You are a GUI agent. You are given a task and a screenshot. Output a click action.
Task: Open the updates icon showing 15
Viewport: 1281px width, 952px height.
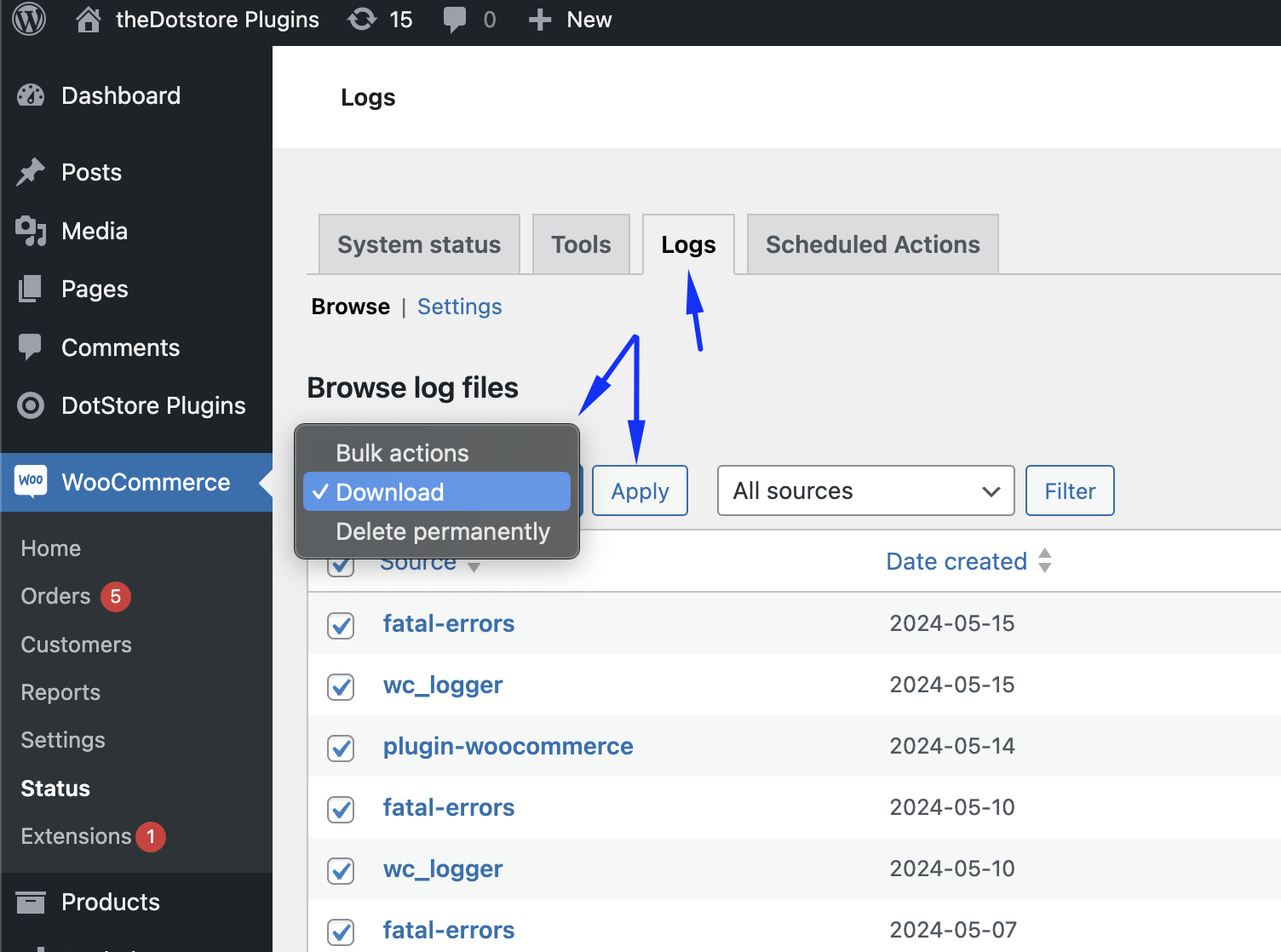click(x=362, y=19)
